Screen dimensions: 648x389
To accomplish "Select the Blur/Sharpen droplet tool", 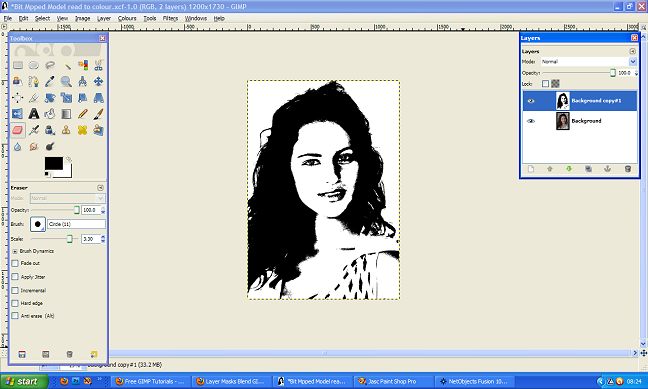I will 18,146.
